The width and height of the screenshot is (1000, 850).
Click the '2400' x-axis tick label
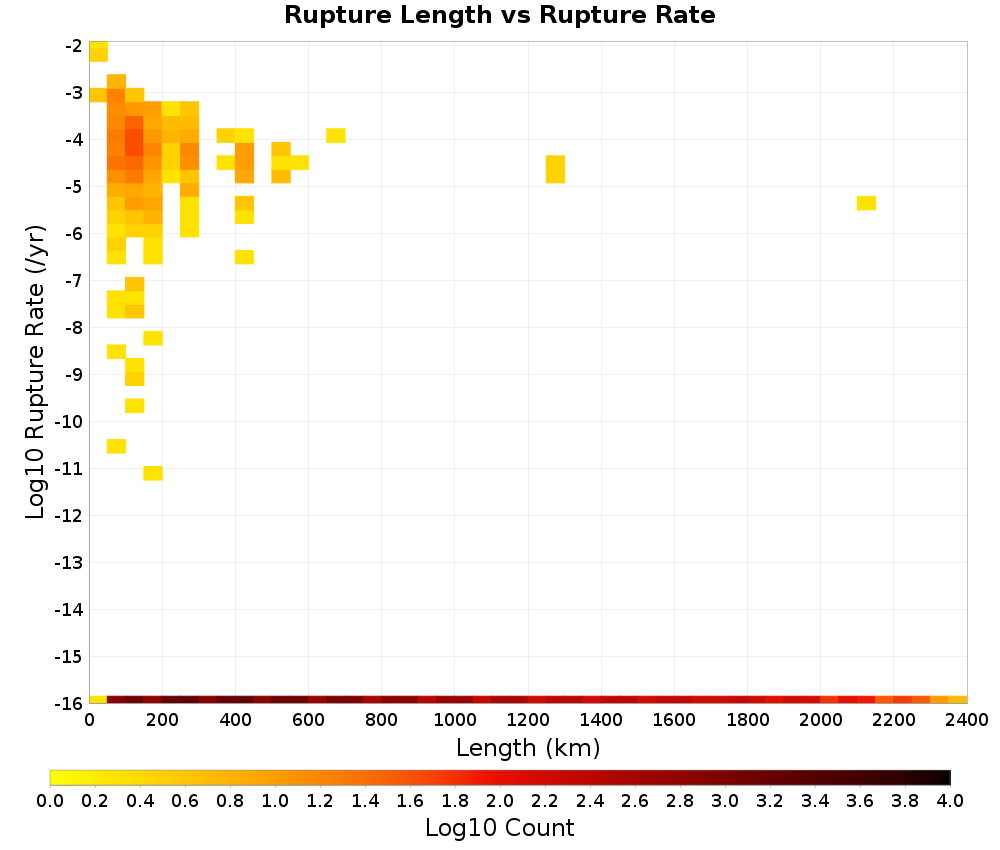(967, 720)
